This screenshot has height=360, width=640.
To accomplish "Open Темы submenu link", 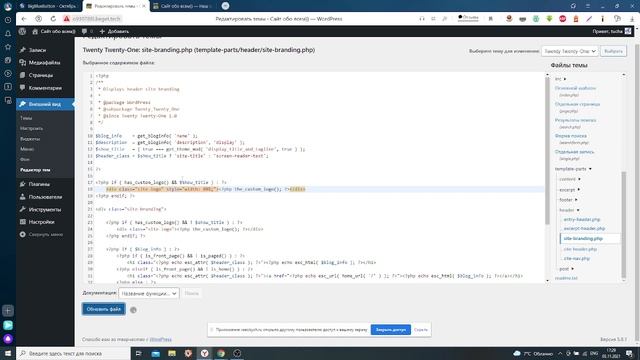I will tap(26, 118).
